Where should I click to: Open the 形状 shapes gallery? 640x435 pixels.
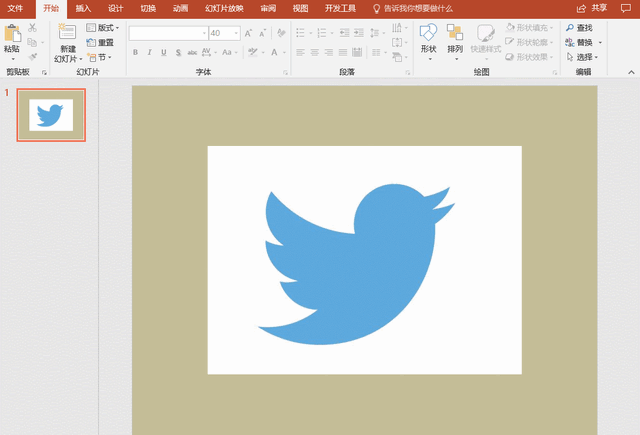[x=429, y=42]
